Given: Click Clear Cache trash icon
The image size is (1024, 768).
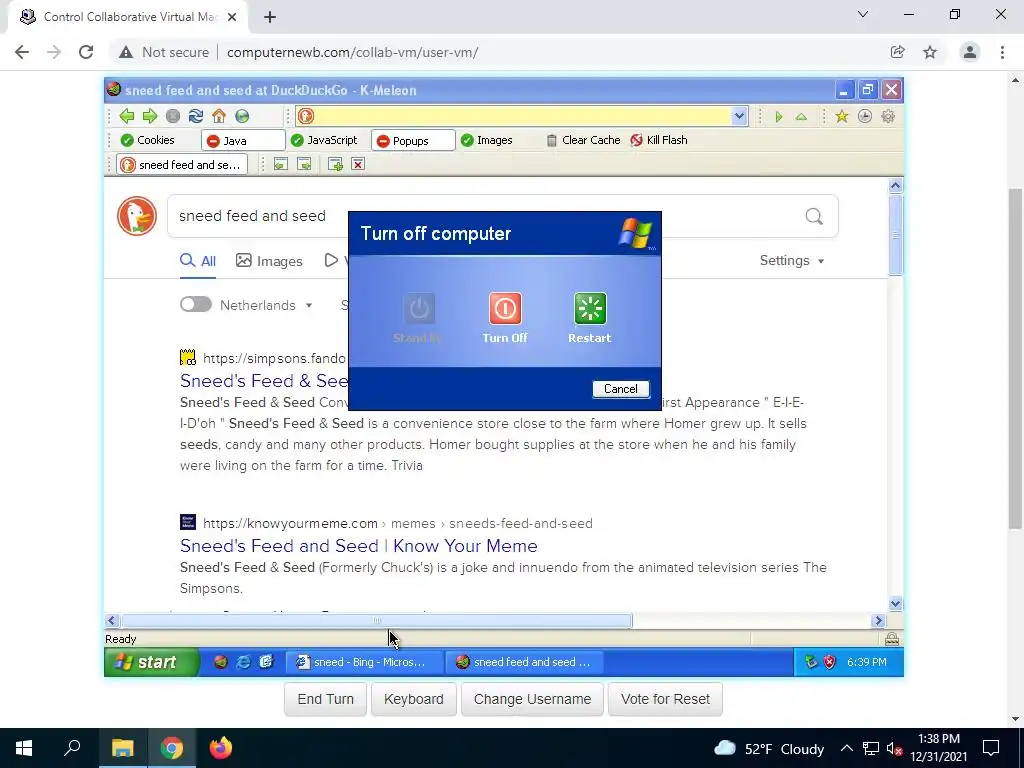Looking at the screenshot, I should [x=551, y=140].
